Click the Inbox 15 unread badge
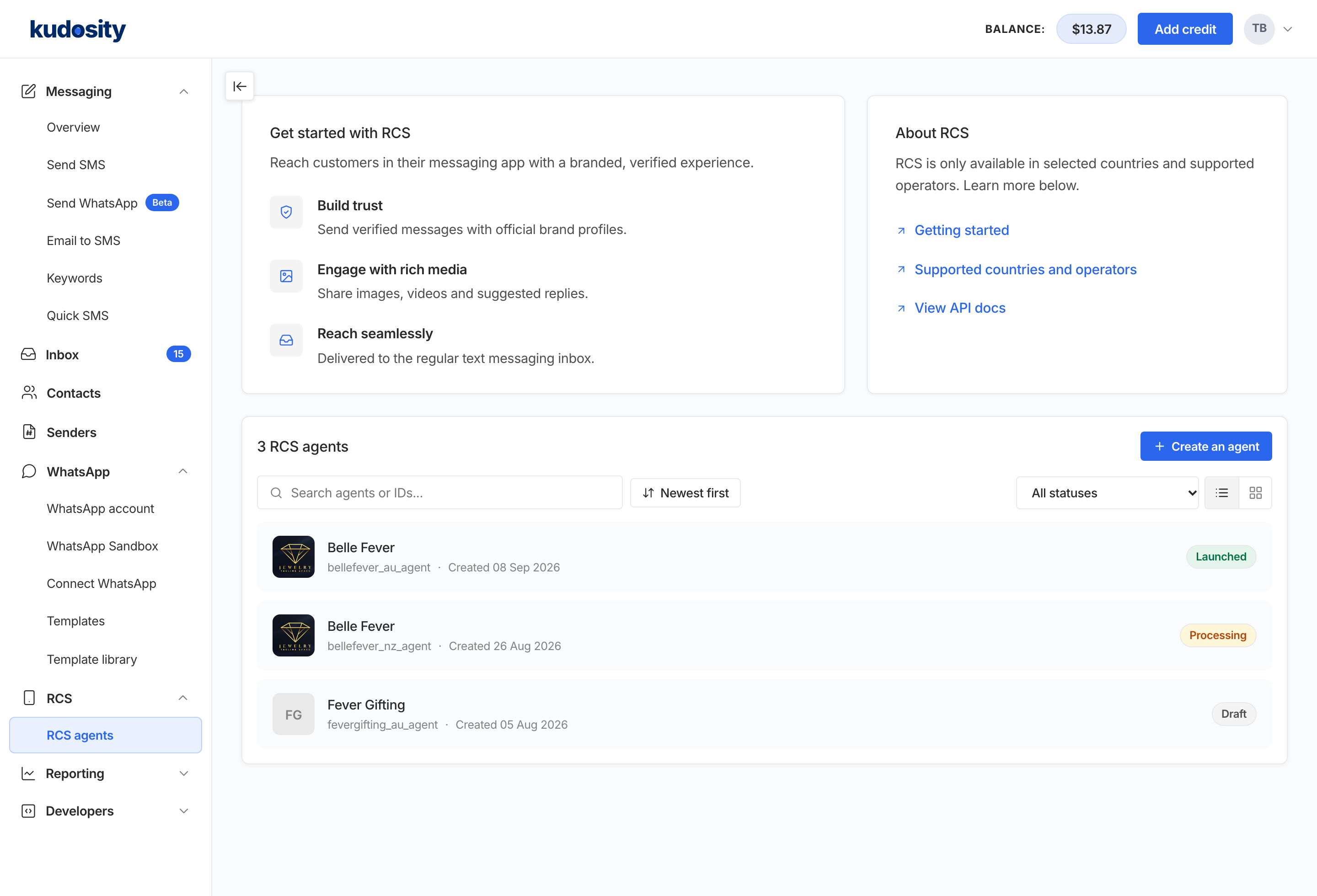This screenshot has height=896, width=1317. [x=178, y=354]
